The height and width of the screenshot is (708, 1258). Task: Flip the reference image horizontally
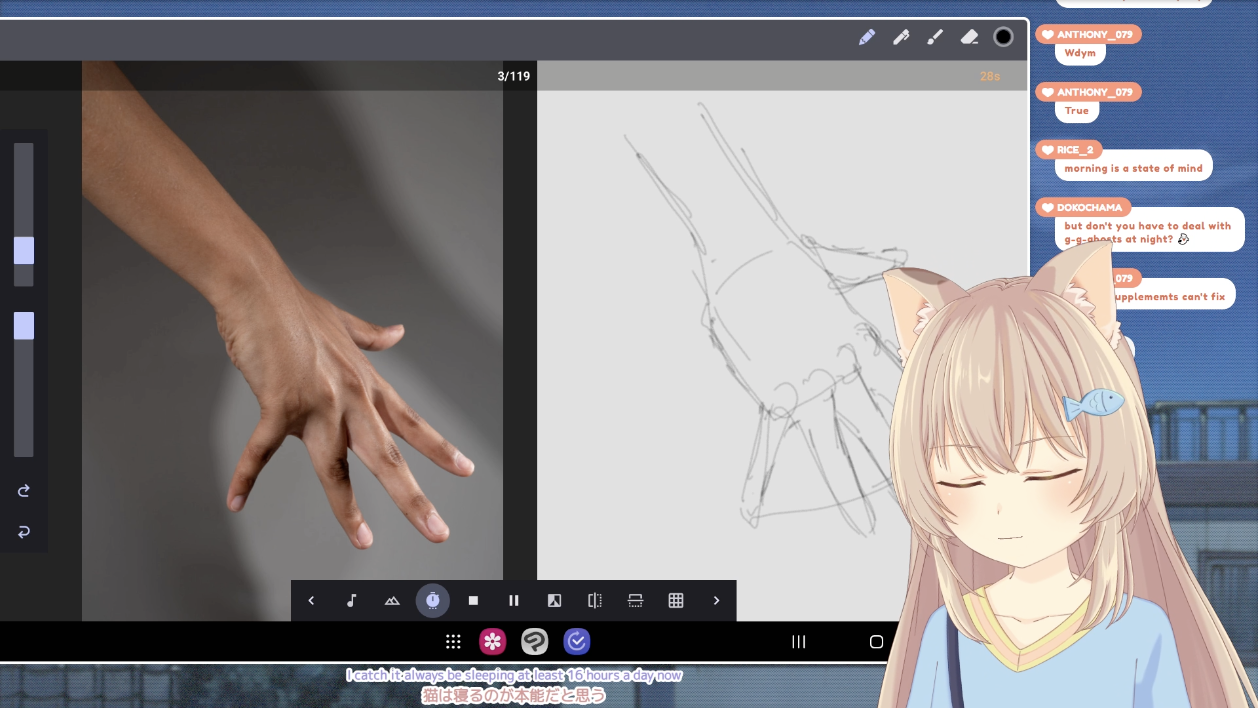(x=595, y=601)
